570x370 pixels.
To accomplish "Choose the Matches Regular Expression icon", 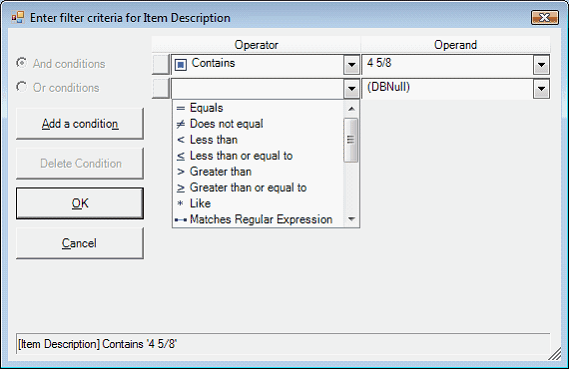I will (181, 220).
